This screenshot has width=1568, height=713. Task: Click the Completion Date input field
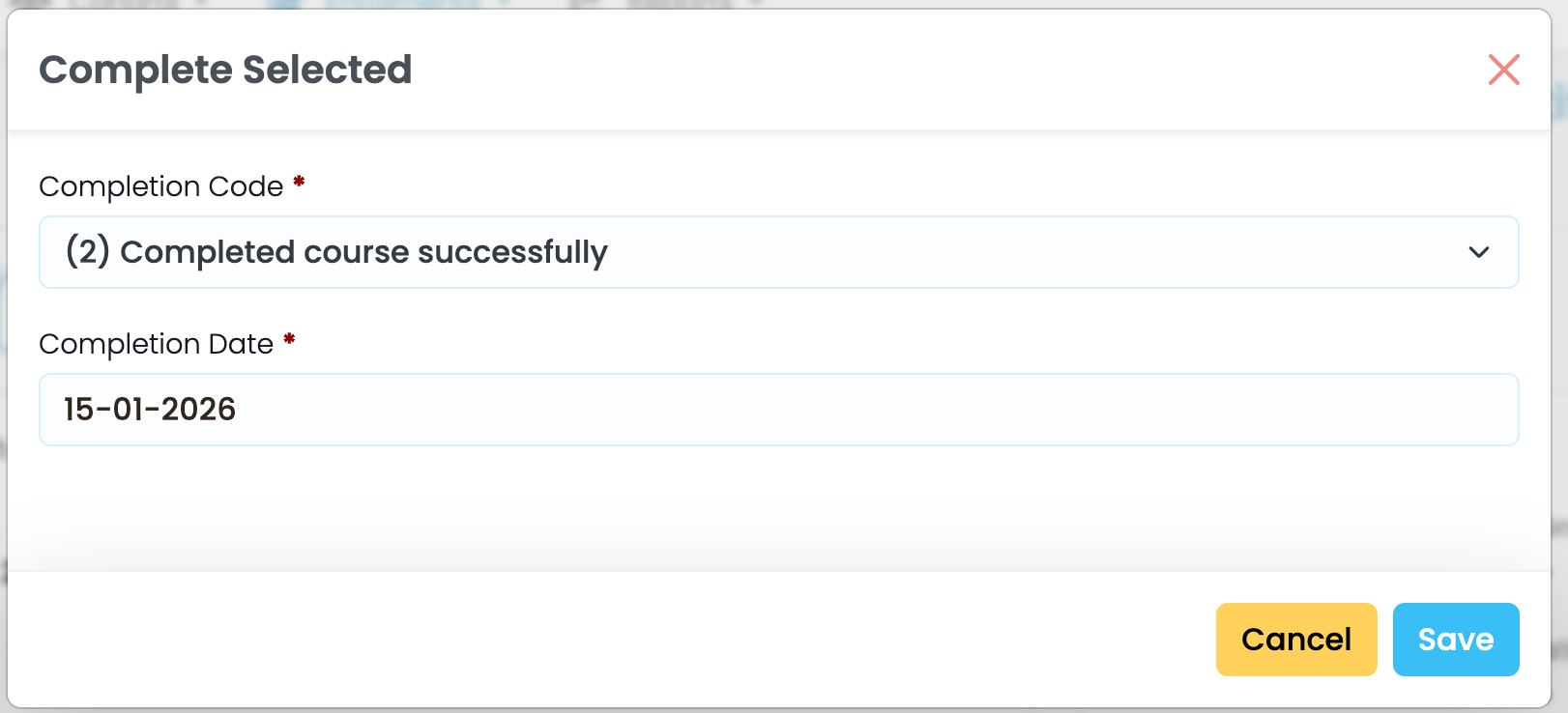click(x=778, y=410)
